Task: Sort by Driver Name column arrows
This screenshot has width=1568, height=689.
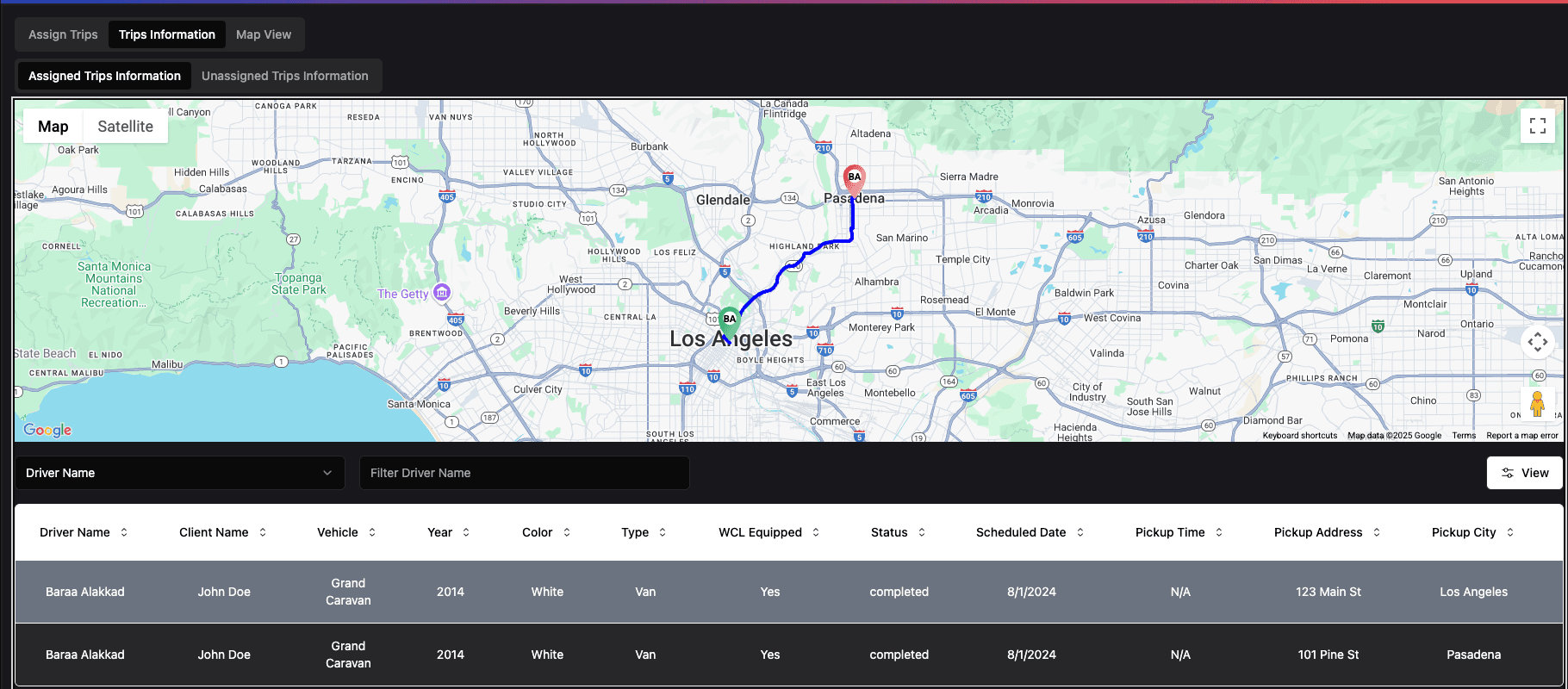Action: 124,532
